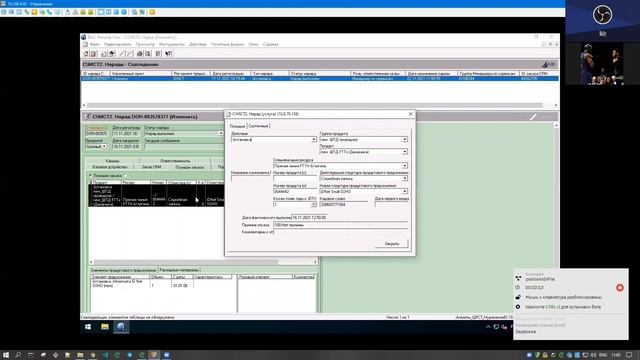Collapse the Позиции заказа section triangle

[91, 176]
